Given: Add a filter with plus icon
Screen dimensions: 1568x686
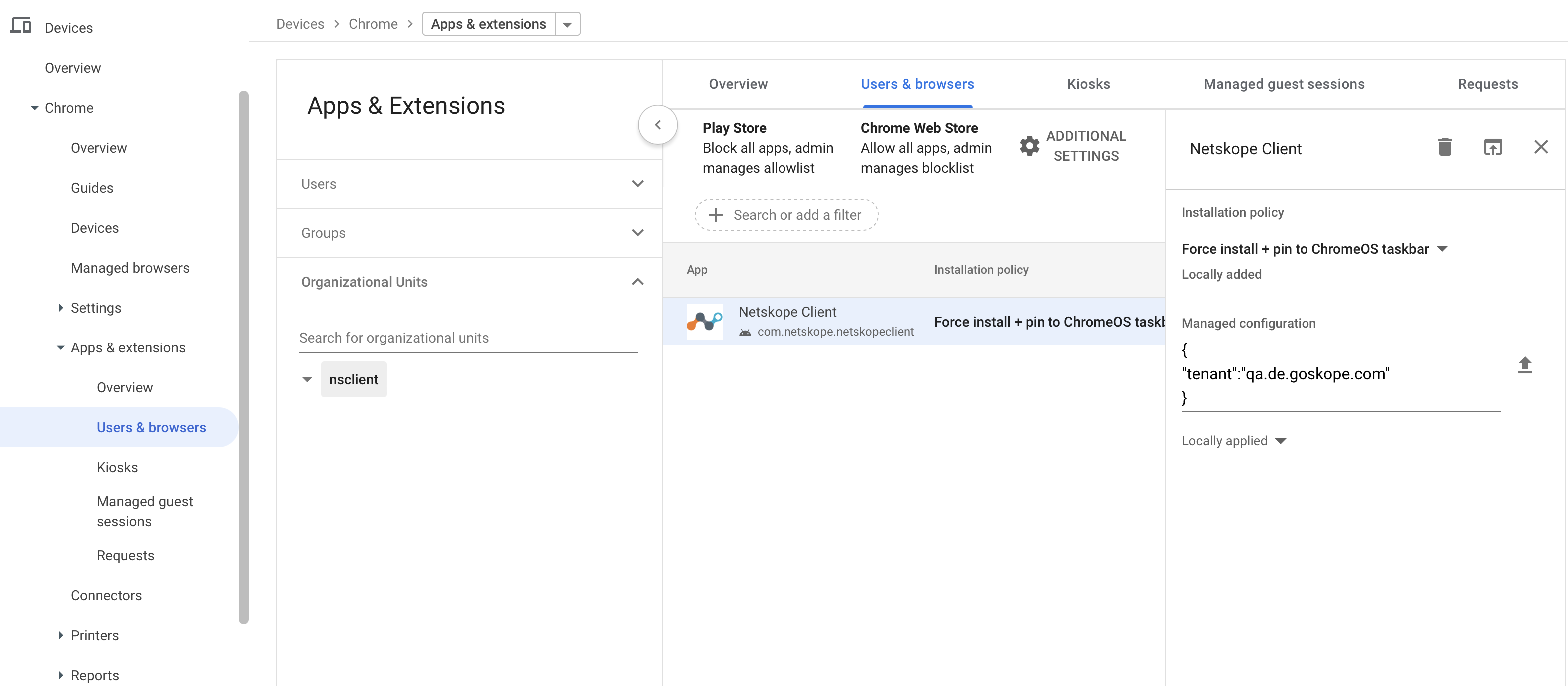Looking at the screenshot, I should pyautogui.click(x=715, y=215).
